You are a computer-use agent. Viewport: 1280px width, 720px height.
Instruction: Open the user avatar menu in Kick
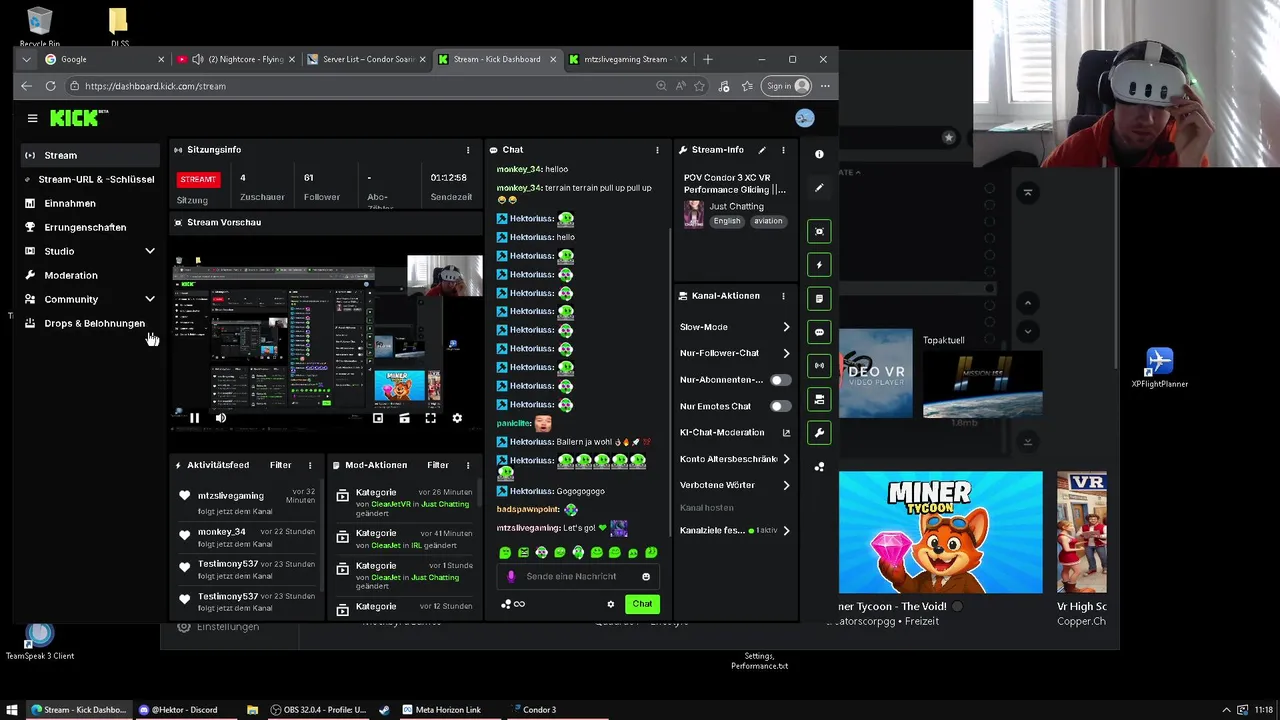point(805,118)
